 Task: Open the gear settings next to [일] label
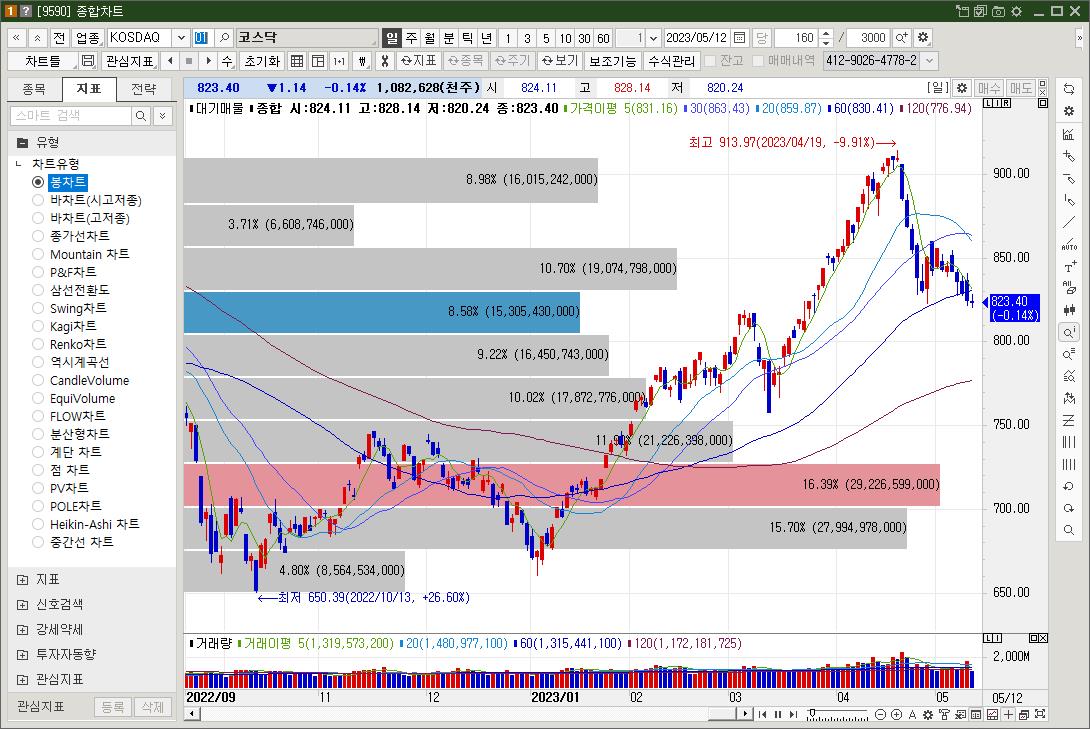coord(962,88)
